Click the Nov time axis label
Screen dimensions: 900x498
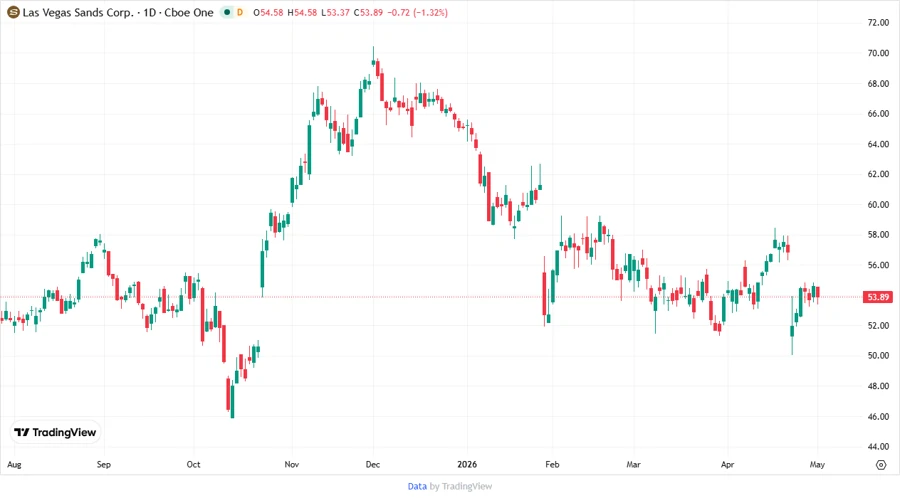(x=292, y=465)
